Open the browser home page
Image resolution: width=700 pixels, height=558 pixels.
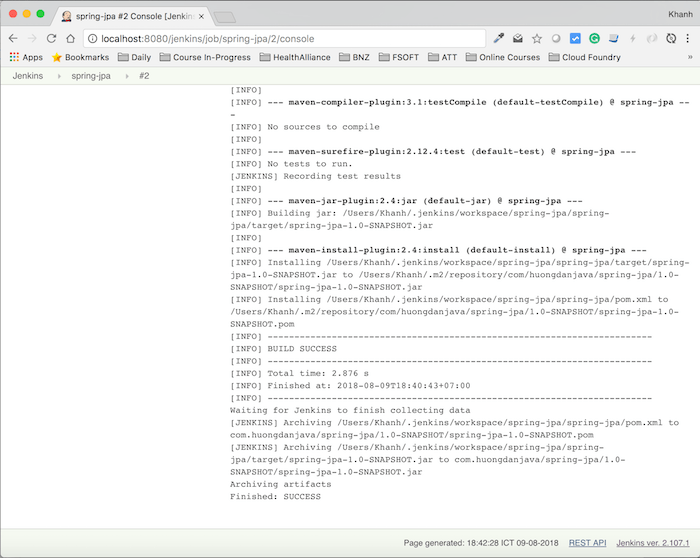(x=71, y=39)
